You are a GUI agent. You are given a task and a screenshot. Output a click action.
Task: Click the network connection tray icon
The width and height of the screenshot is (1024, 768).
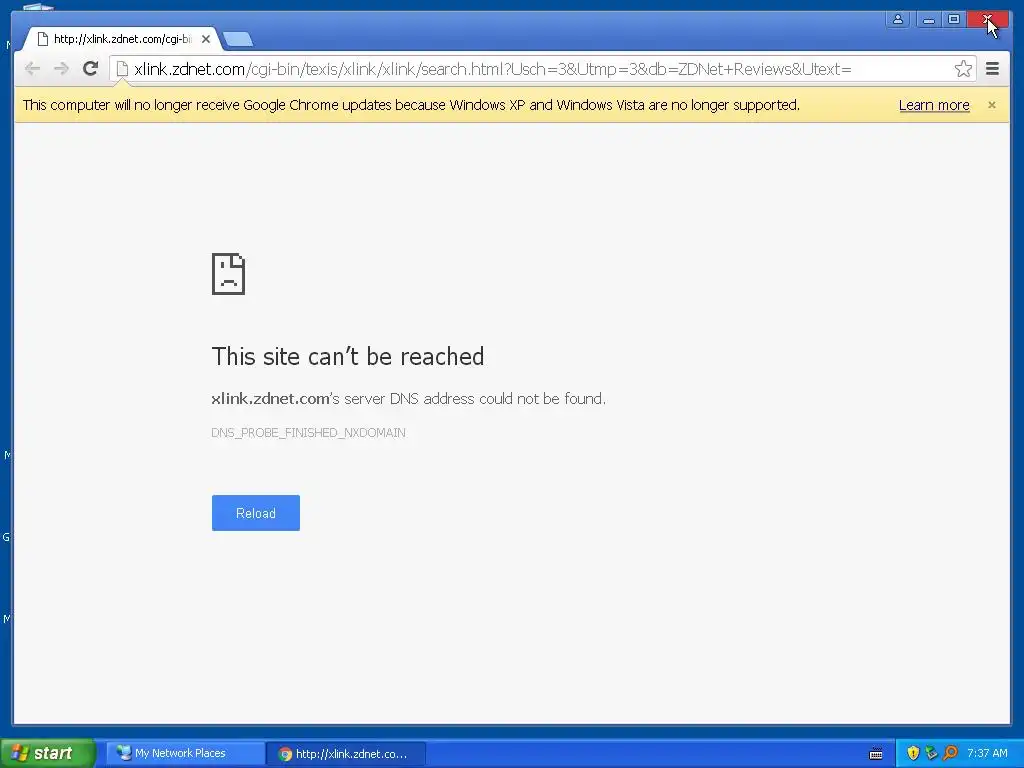pos(931,754)
